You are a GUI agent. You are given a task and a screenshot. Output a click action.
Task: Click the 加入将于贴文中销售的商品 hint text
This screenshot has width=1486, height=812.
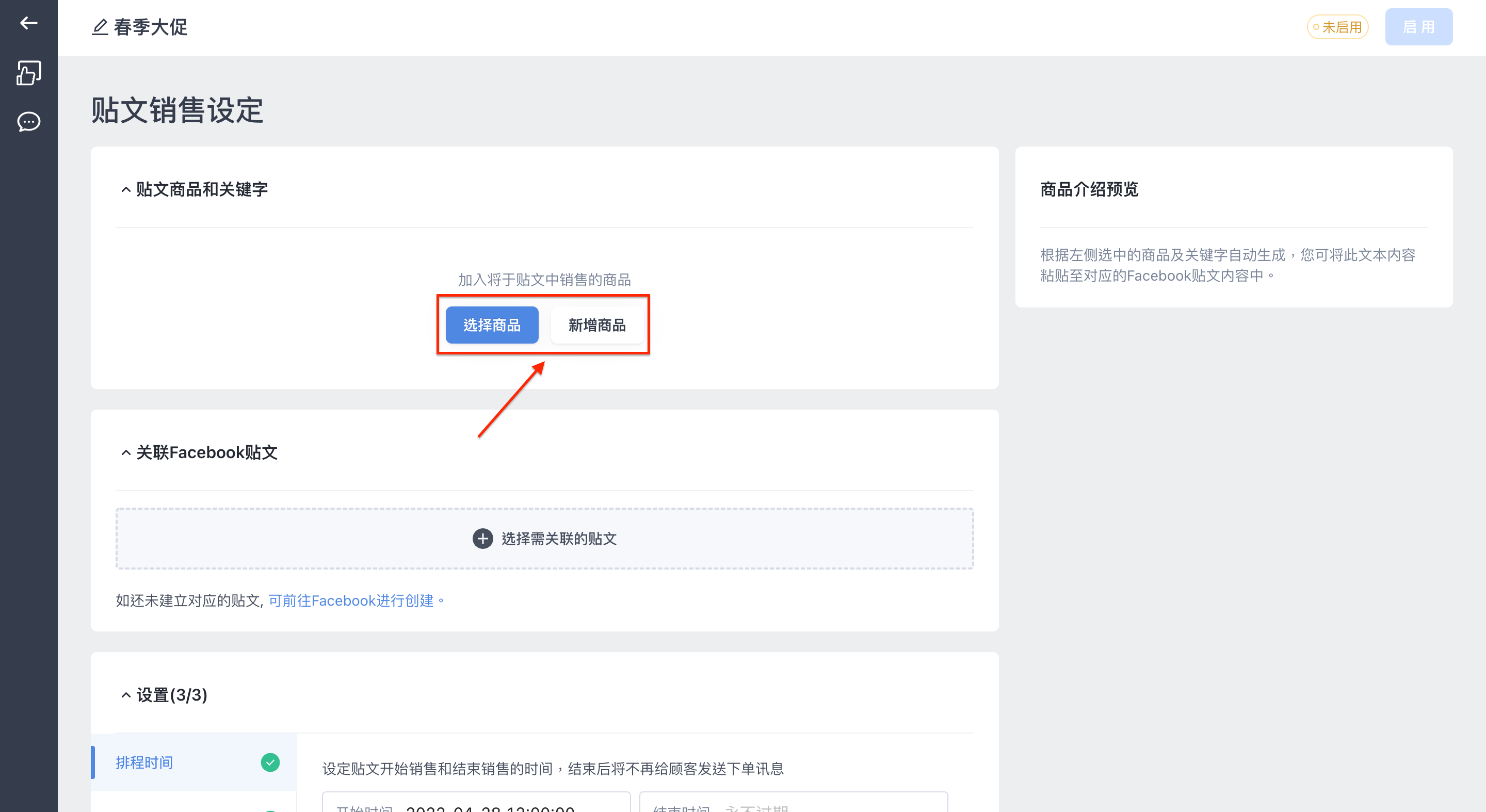click(544, 280)
